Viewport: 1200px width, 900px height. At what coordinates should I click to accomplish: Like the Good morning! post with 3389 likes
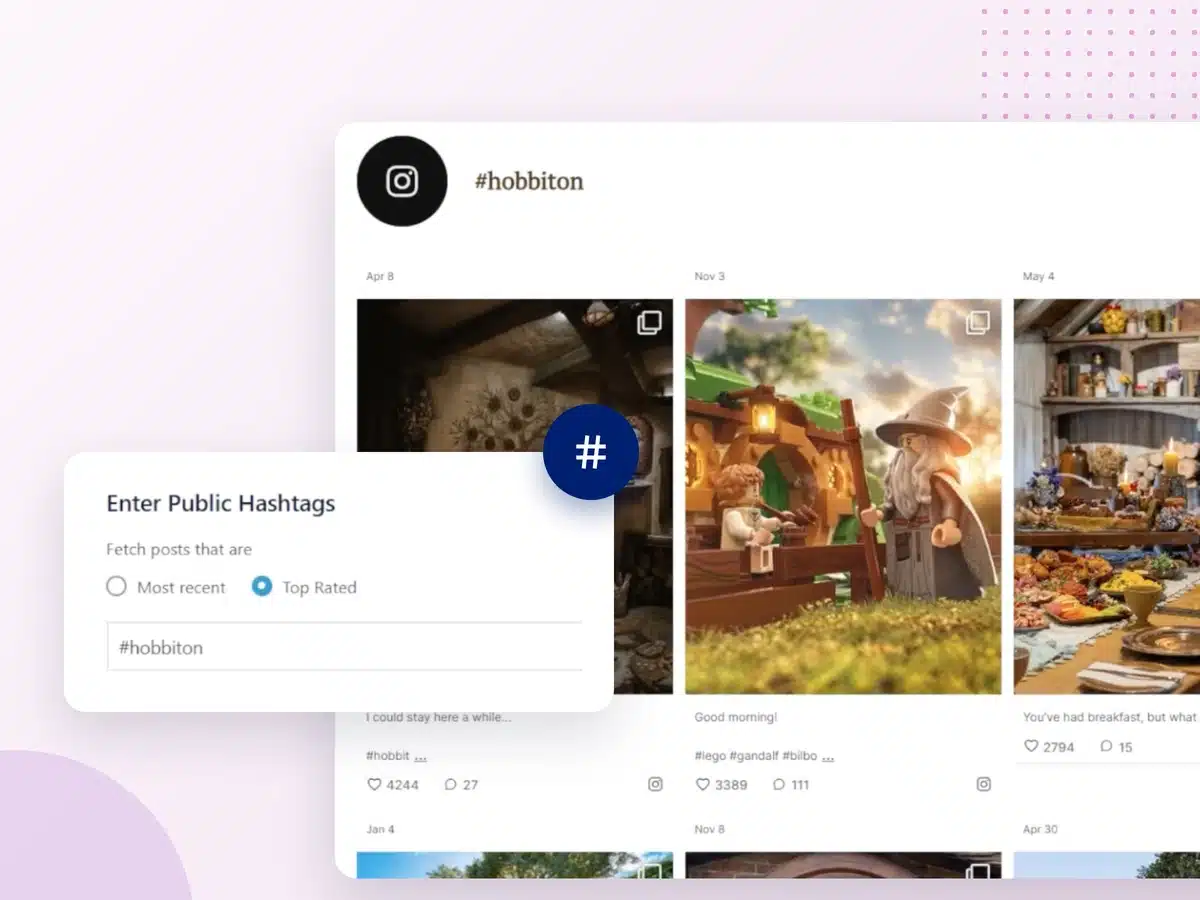[703, 784]
